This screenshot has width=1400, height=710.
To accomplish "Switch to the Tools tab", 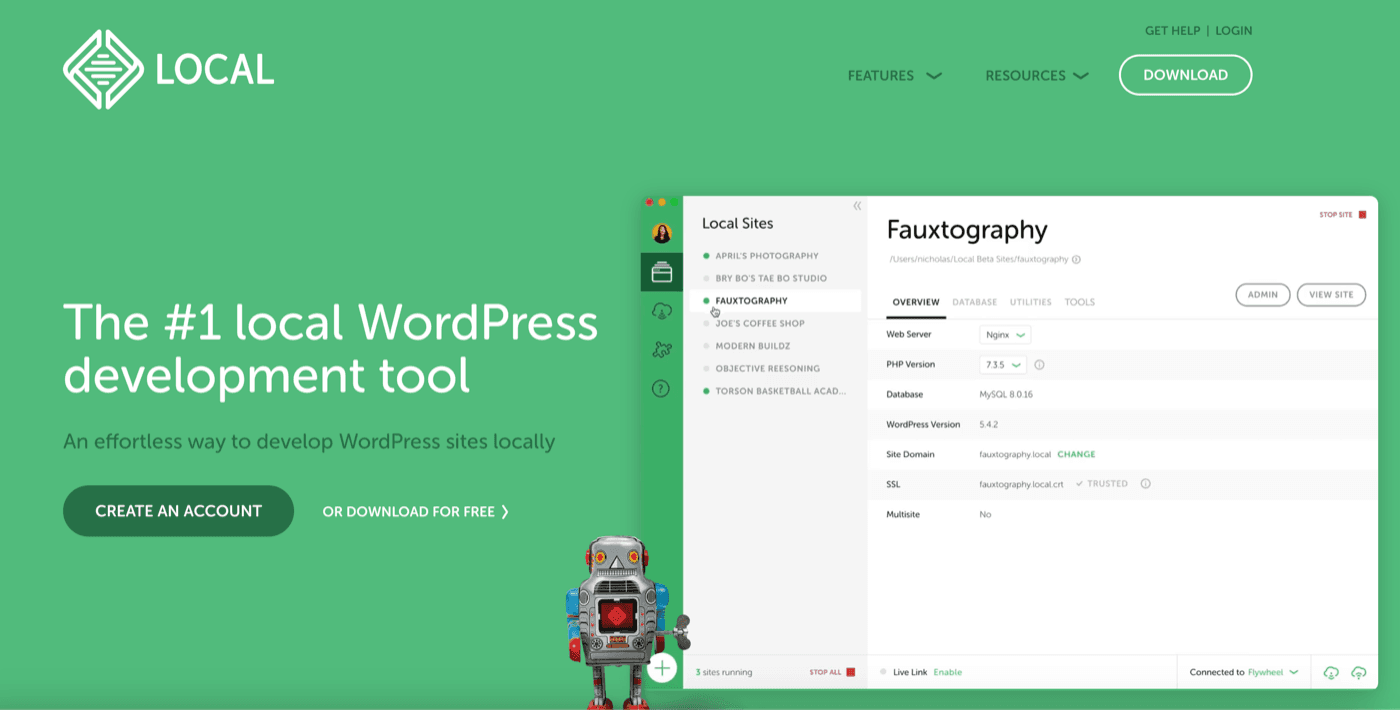I will tap(1079, 302).
